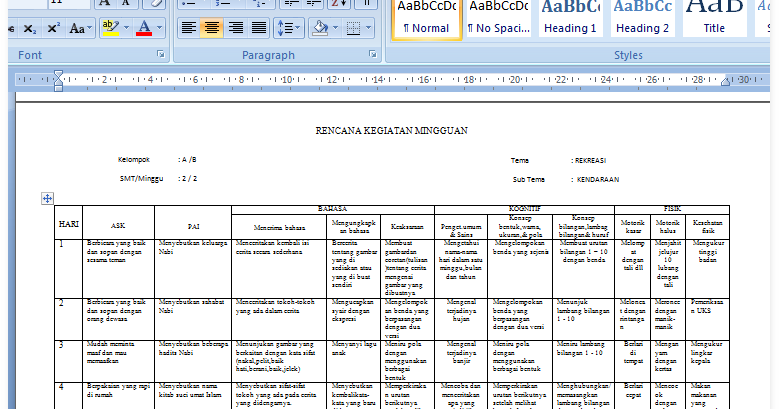Screen dimensions: 779x409
Task: Apply the yellow text highlight color
Action: [110, 28]
